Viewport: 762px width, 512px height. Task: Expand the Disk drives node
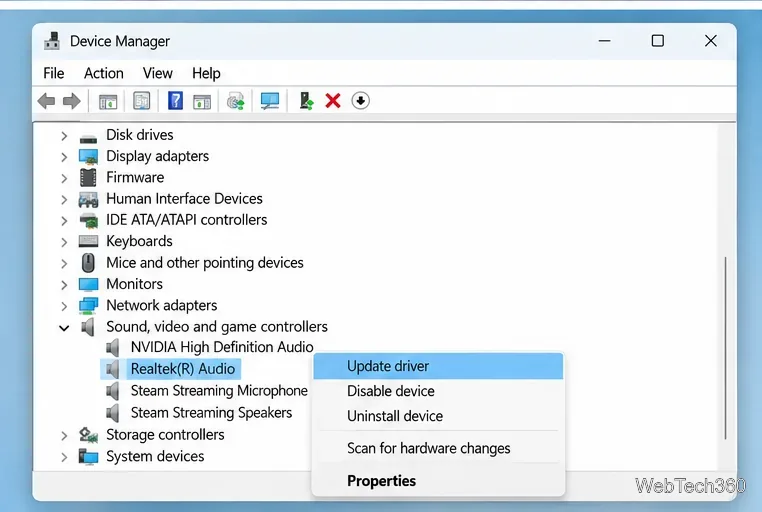(x=64, y=136)
